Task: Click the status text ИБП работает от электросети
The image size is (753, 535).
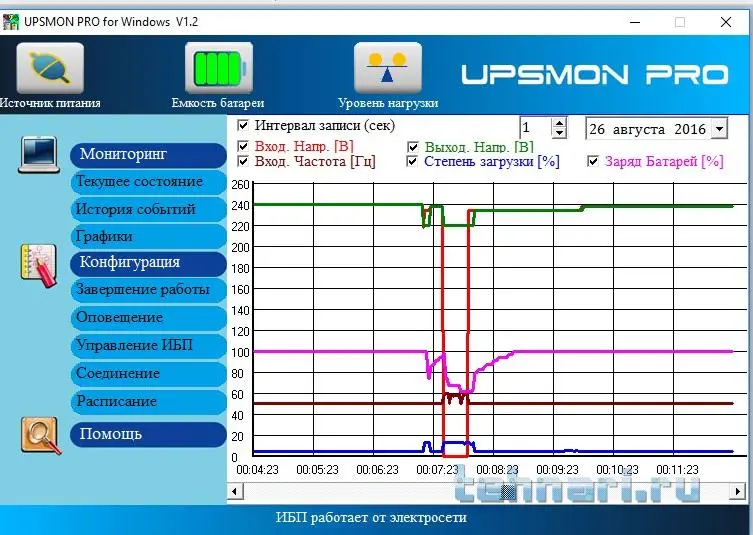Action: pos(371,518)
